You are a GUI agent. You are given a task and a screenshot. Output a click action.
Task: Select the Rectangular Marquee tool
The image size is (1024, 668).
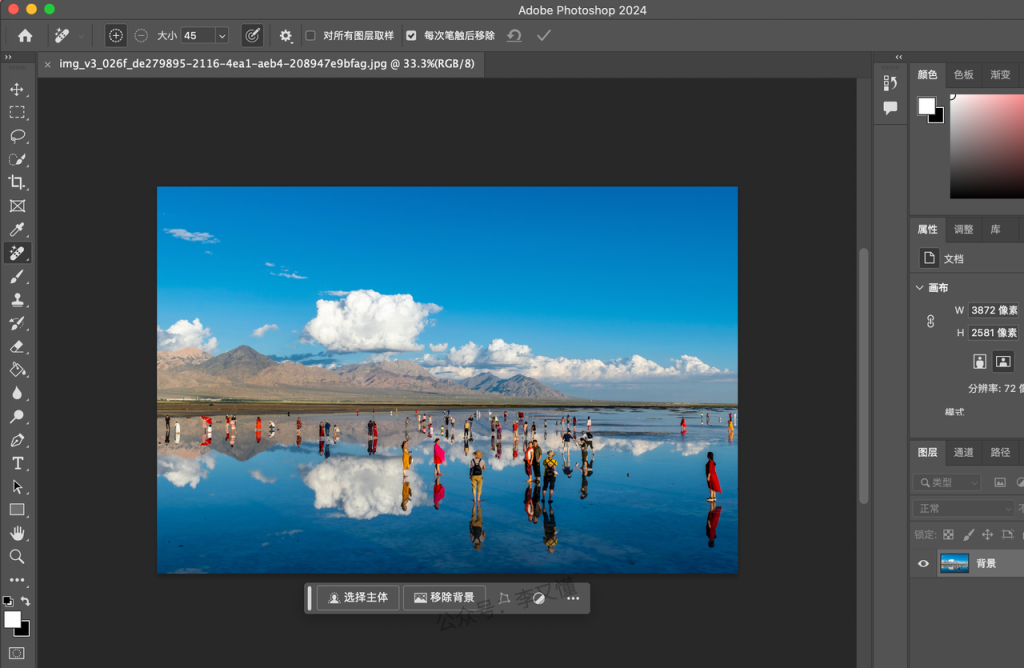pos(17,112)
